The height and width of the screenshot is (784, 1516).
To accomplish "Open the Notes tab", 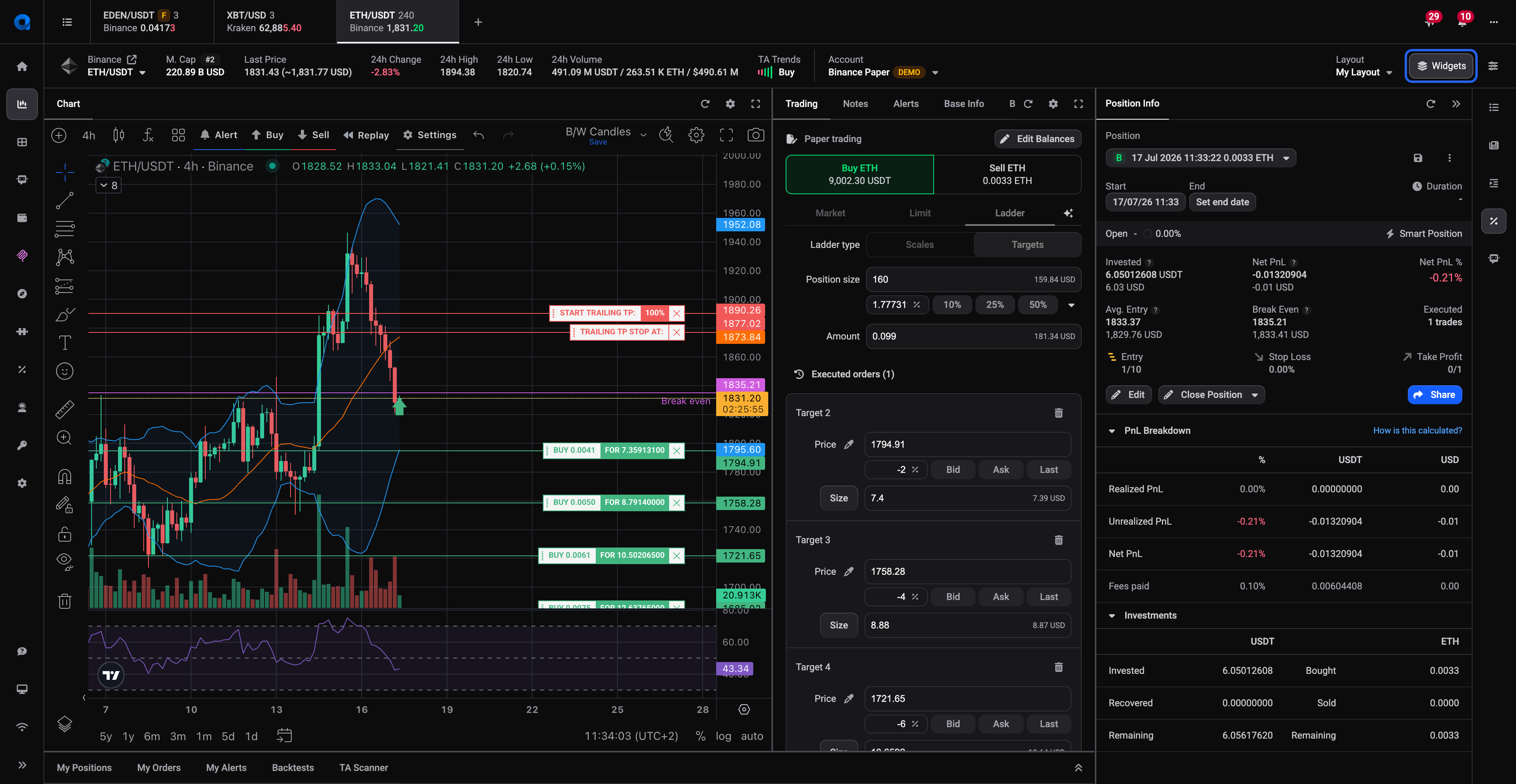I will point(855,103).
